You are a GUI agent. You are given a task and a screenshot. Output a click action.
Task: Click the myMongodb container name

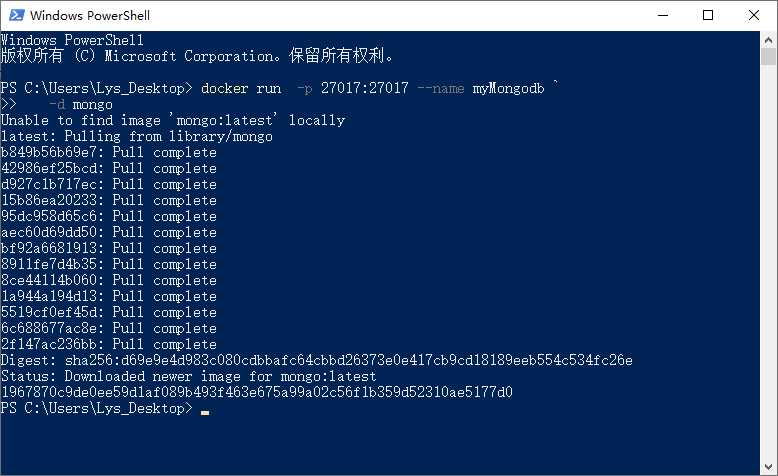point(508,89)
